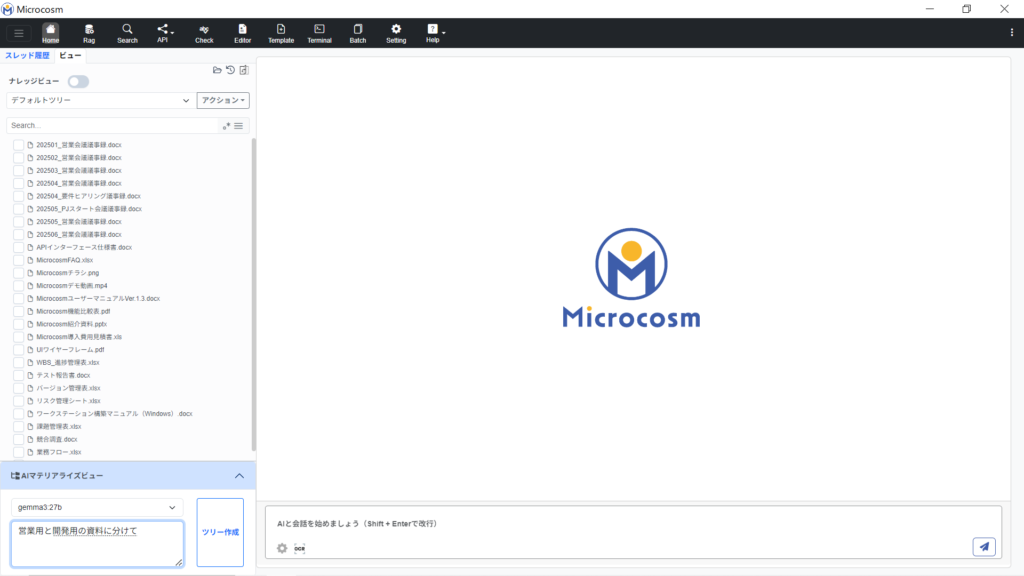
Task: Open the API menu in toolbar
Action: (x=164, y=33)
